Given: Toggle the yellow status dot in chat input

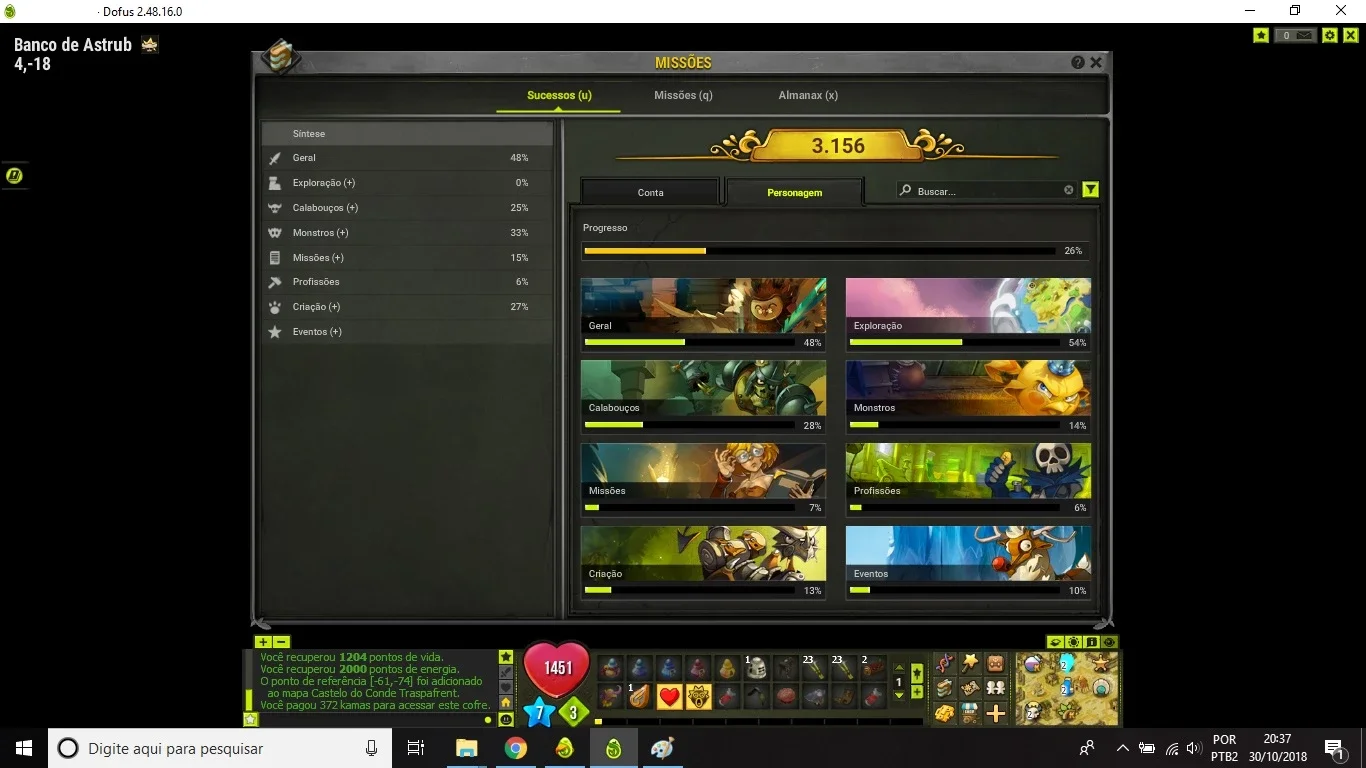Looking at the screenshot, I should click(488, 720).
